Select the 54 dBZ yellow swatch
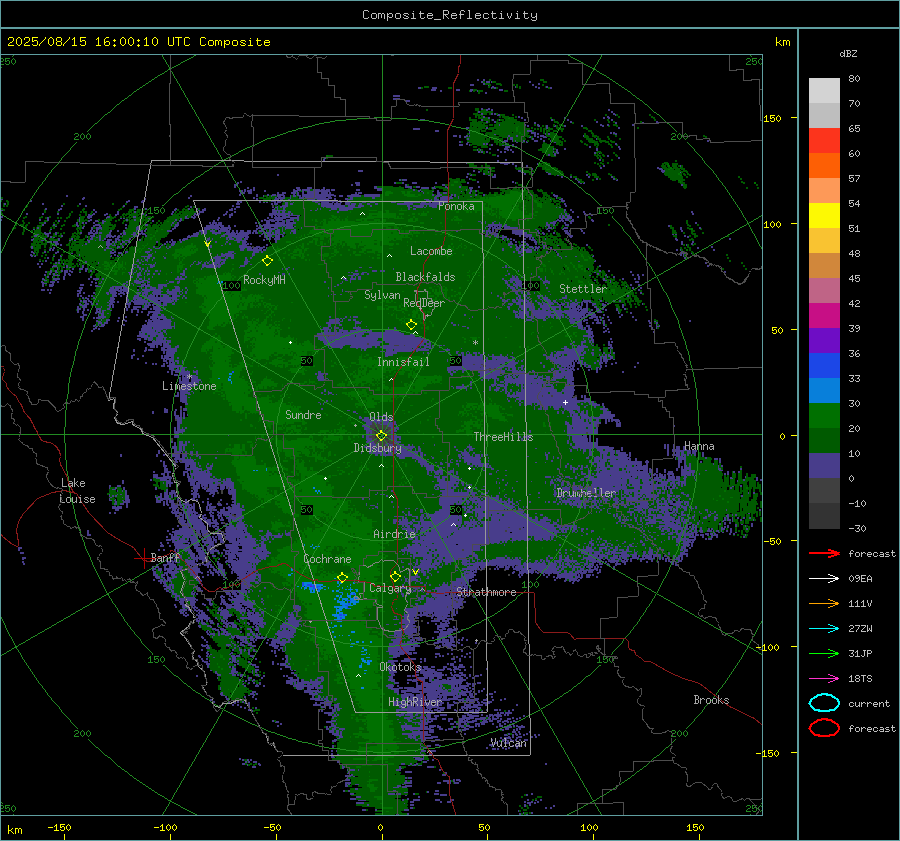This screenshot has width=900, height=841. point(824,215)
